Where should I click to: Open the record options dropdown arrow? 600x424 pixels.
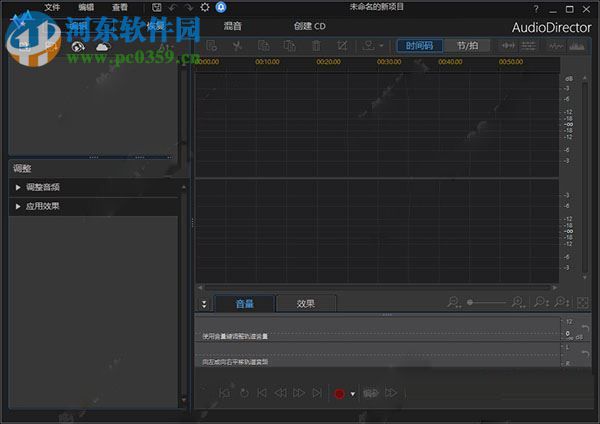[352, 394]
